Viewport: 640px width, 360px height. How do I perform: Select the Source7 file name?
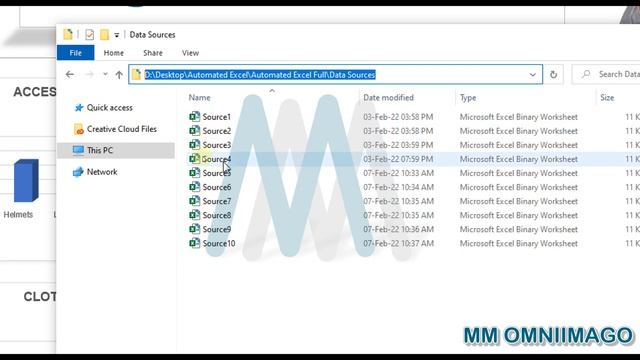pos(216,201)
